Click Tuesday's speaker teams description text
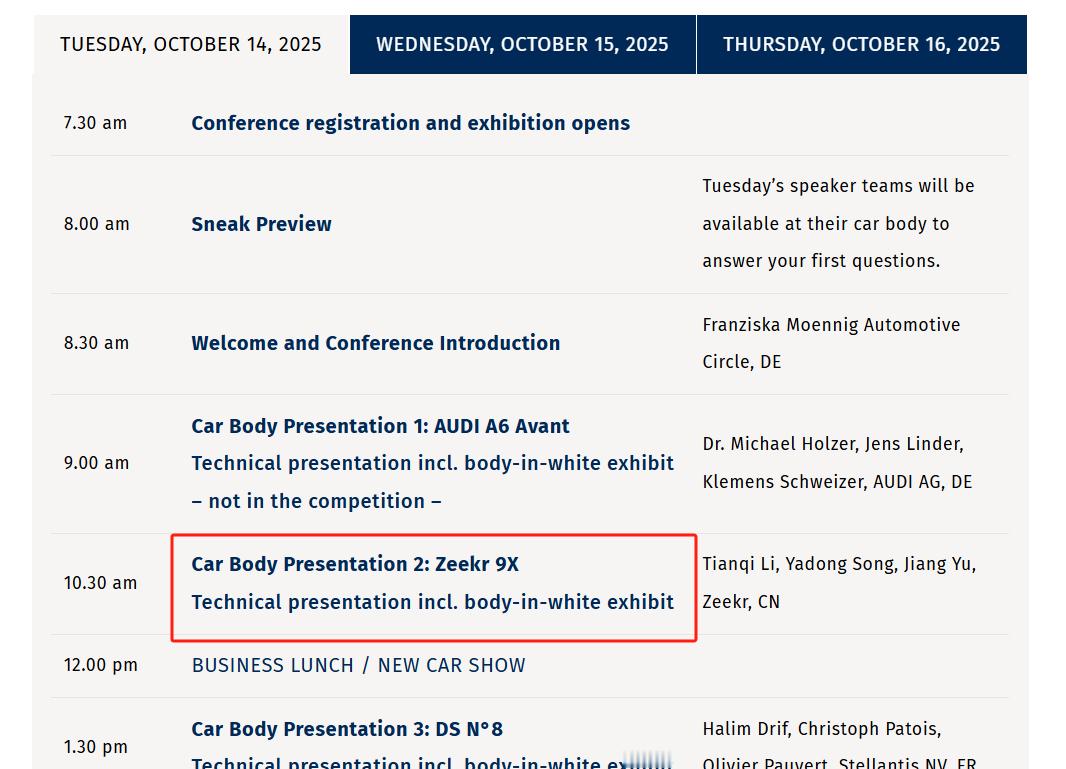 pos(838,223)
